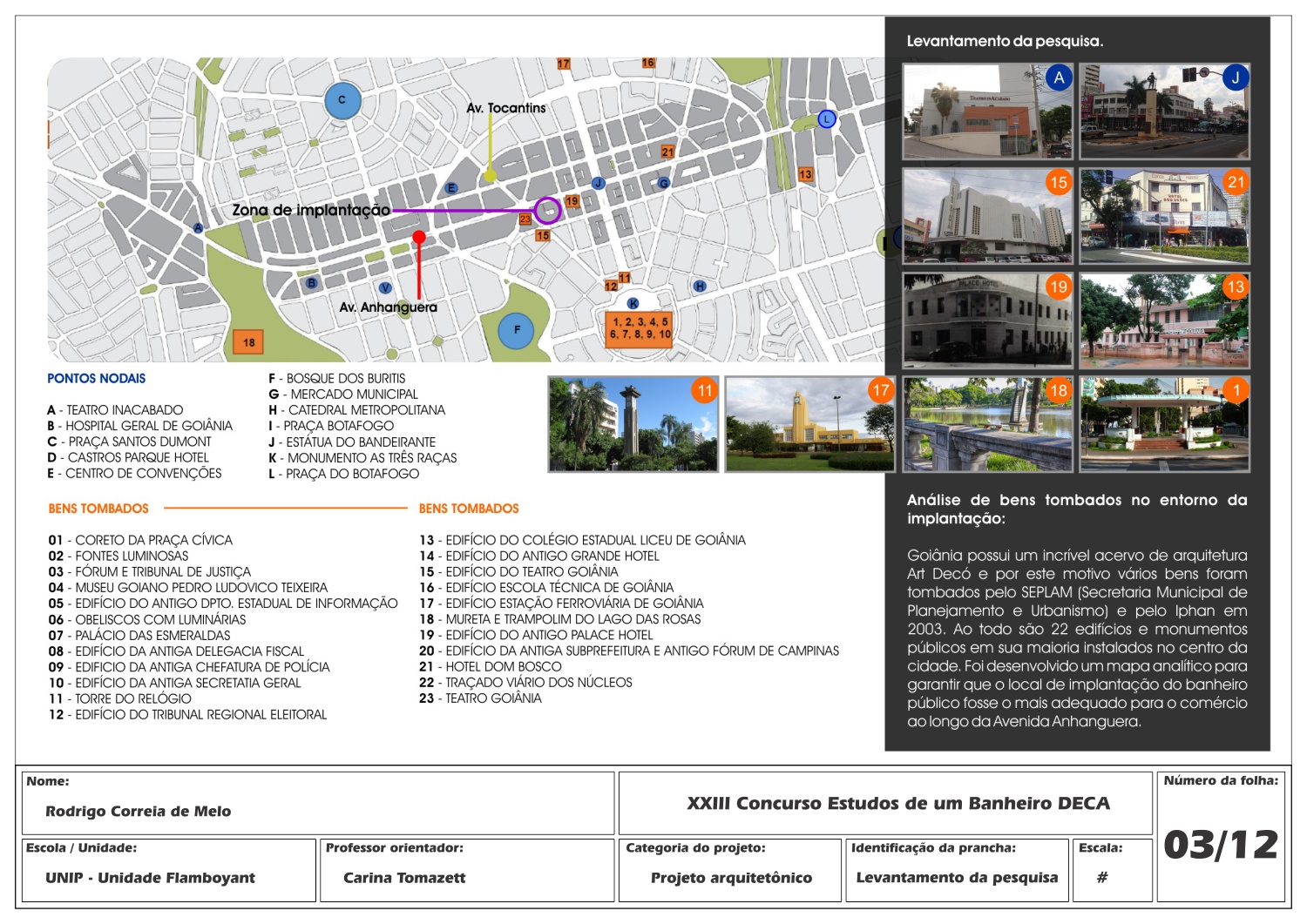Viewport: 1307px width, 924px height.
Task: Click 'Projeto arquitetônico' category value
Action: tap(731, 878)
